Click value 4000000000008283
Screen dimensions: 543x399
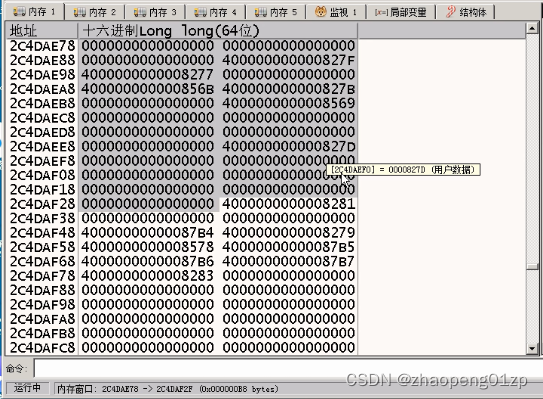point(148,276)
